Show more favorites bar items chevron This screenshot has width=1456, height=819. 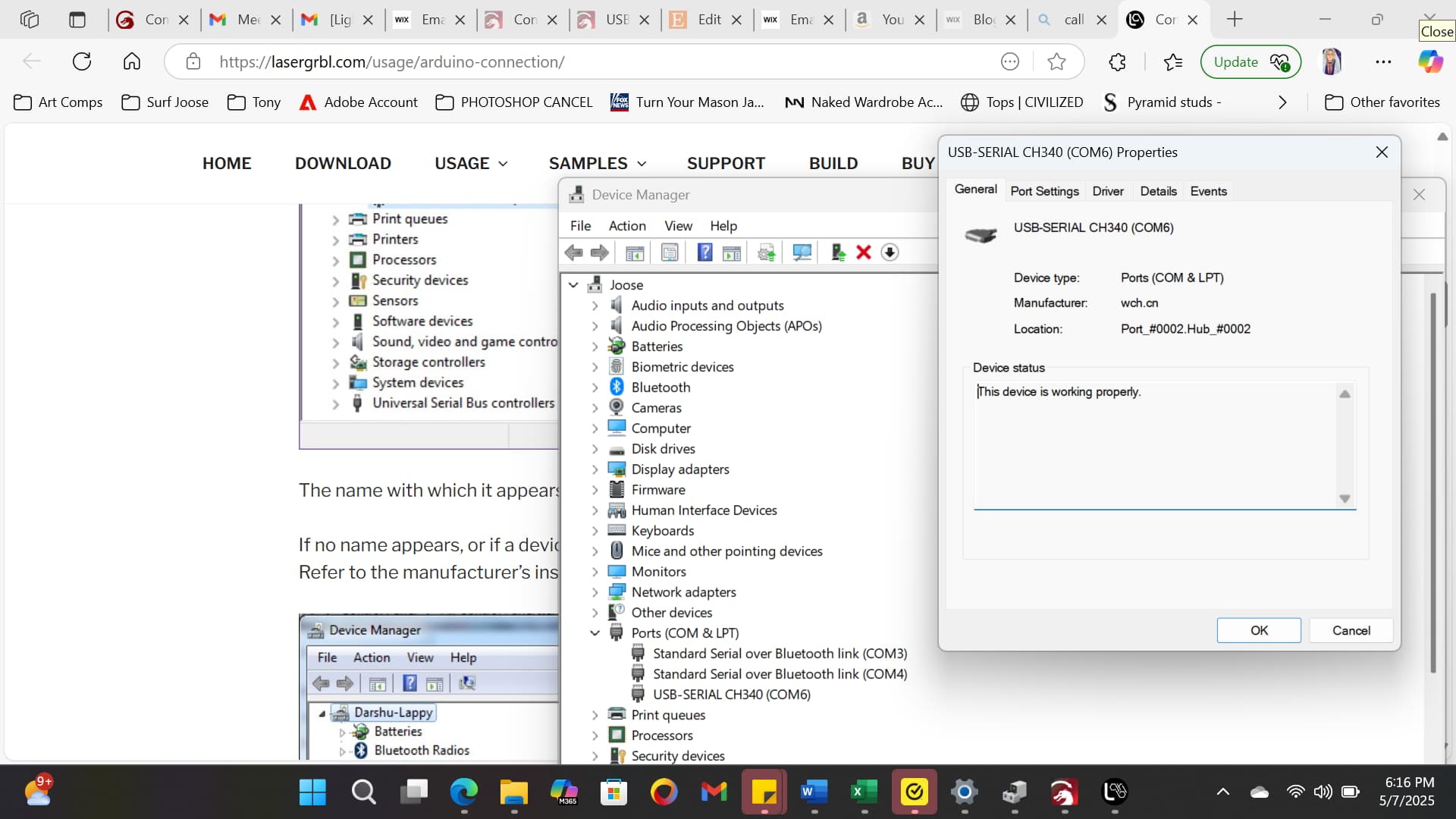(x=1282, y=102)
